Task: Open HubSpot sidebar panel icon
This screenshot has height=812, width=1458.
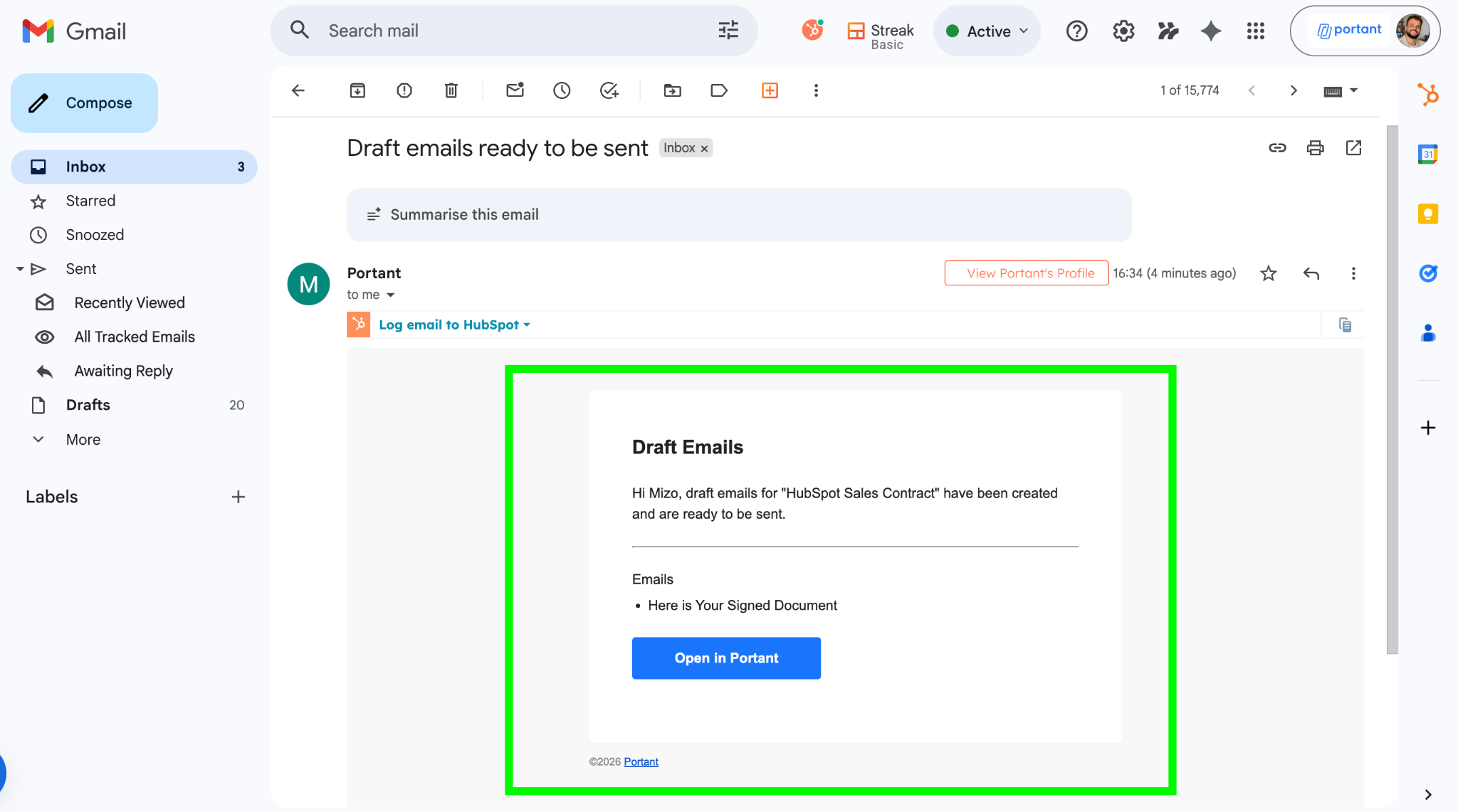Action: click(1427, 95)
